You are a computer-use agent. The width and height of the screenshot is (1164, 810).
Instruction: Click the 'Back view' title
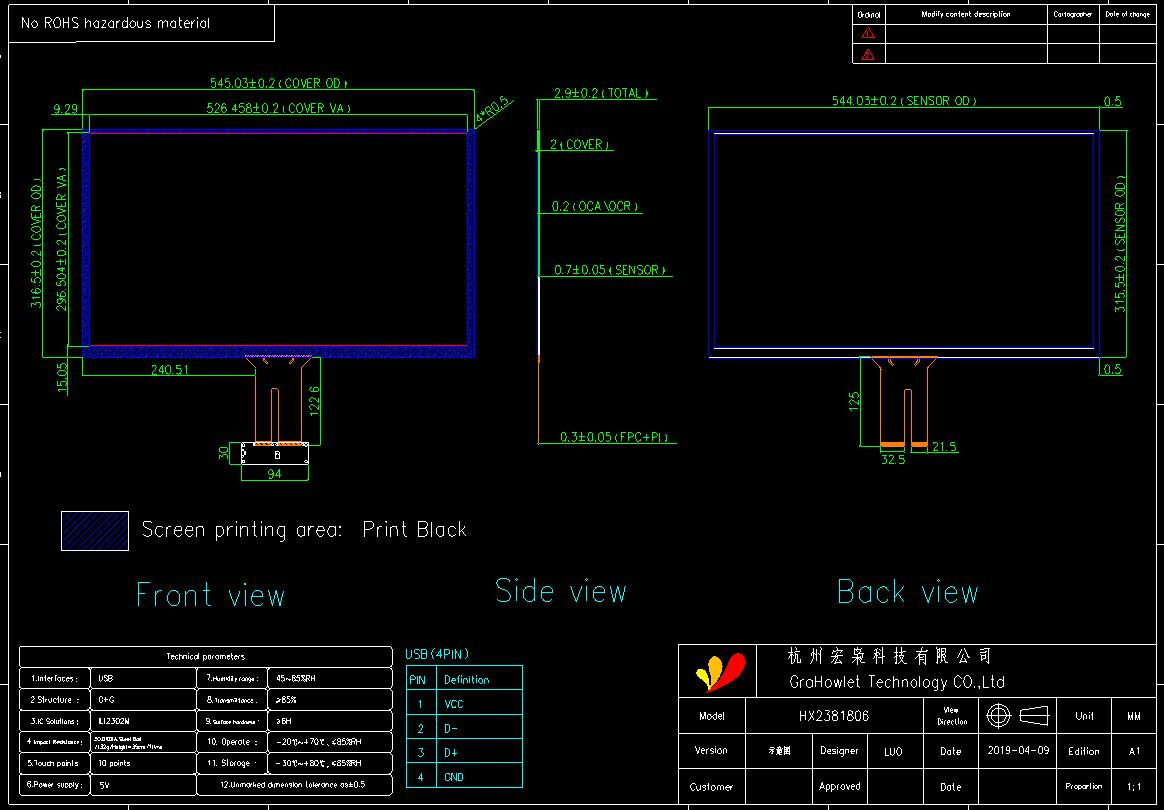click(908, 592)
